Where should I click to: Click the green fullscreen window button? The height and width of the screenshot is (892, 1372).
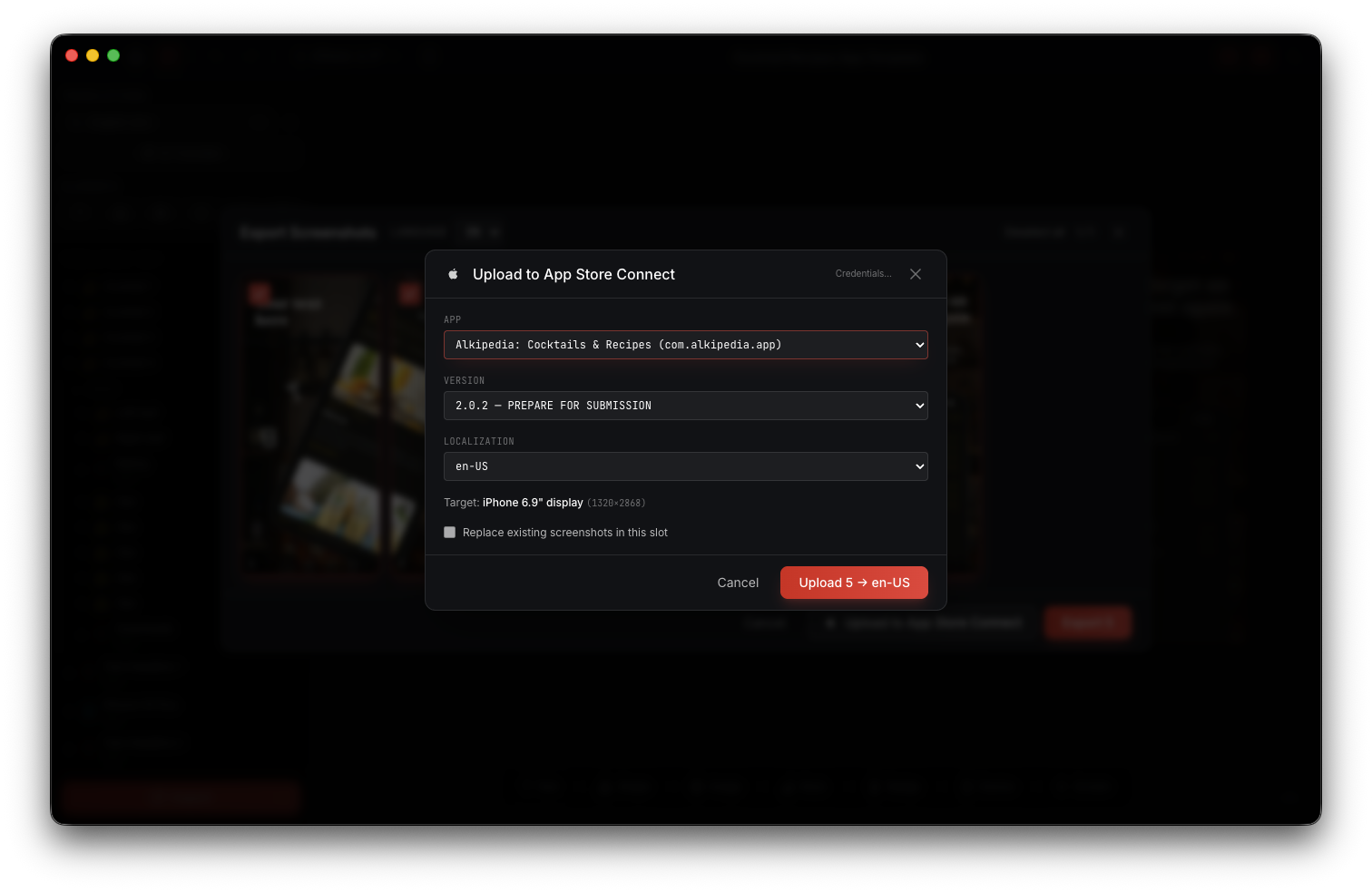click(113, 55)
